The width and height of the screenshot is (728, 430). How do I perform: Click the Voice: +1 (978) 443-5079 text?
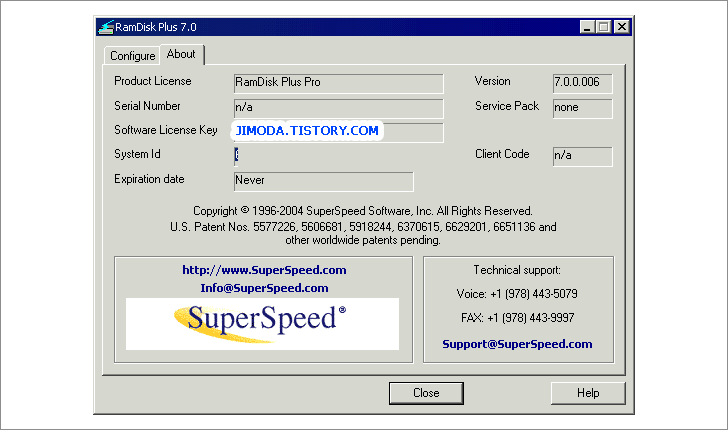click(517, 294)
